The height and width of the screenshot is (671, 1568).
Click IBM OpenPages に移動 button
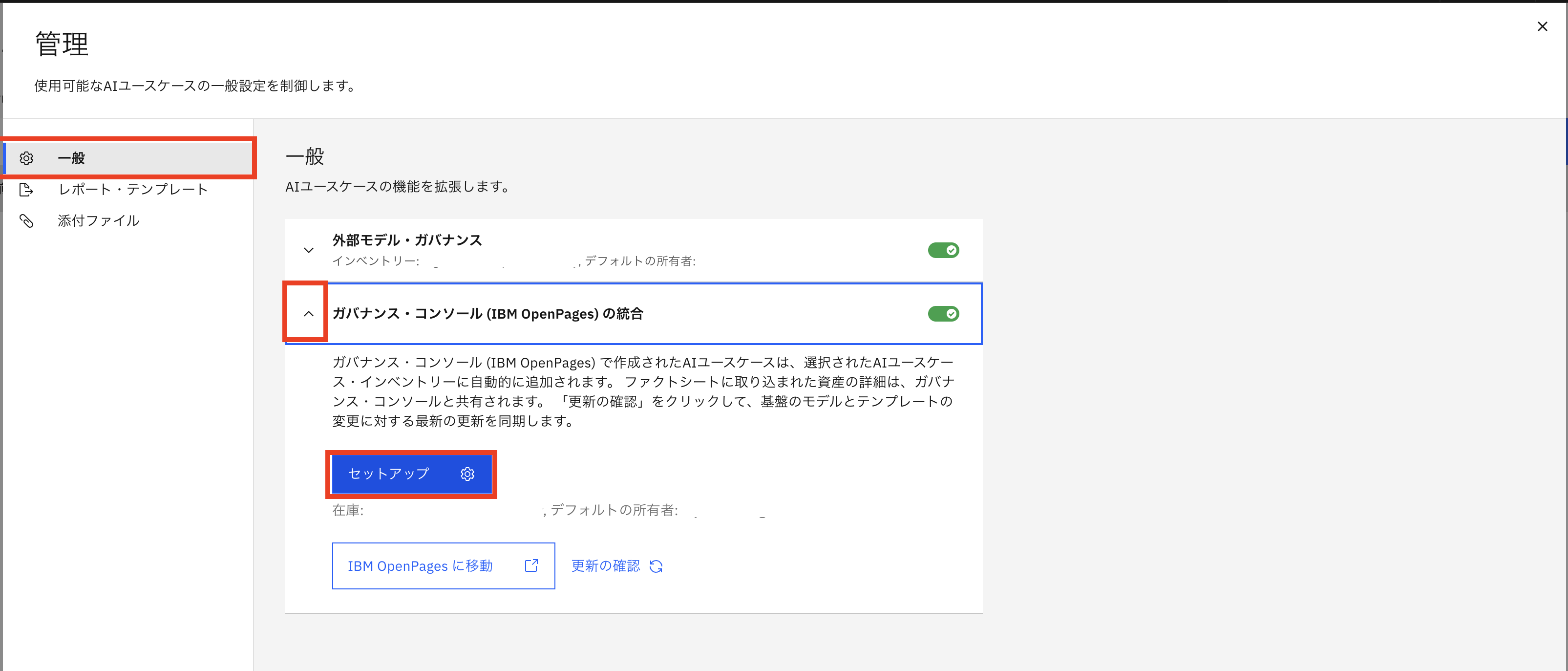coord(420,565)
